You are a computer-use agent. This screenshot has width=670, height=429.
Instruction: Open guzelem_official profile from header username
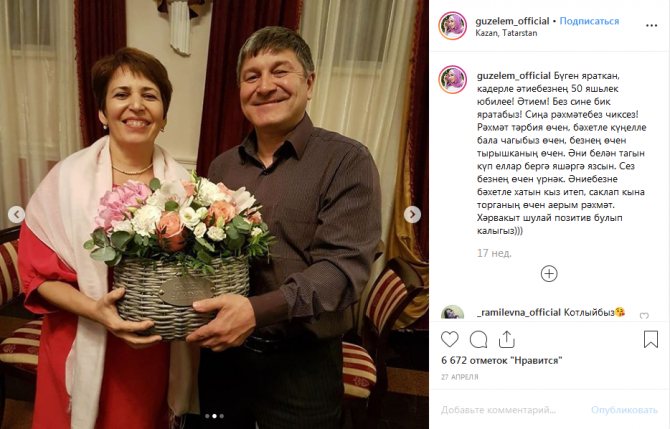pyautogui.click(x=512, y=21)
